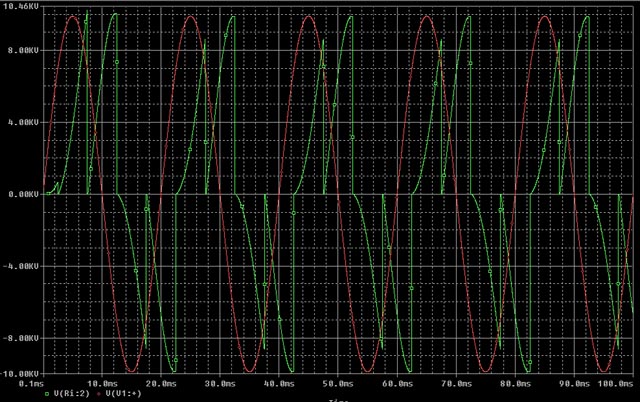This screenshot has width=640, height=402.
Task: Click the 0.00KV Y-axis label
Action: click(x=23, y=194)
